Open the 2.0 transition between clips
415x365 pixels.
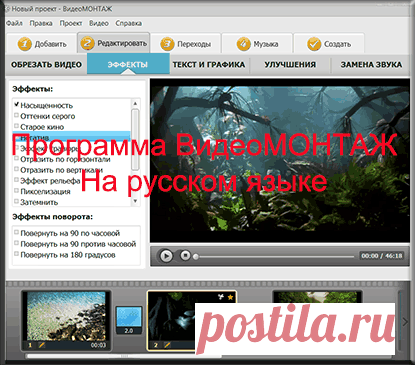[x=129, y=320]
